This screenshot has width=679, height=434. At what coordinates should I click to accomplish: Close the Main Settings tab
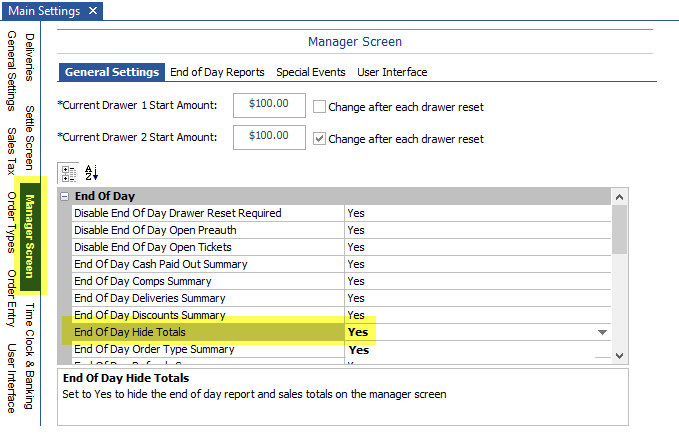click(x=93, y=11)
